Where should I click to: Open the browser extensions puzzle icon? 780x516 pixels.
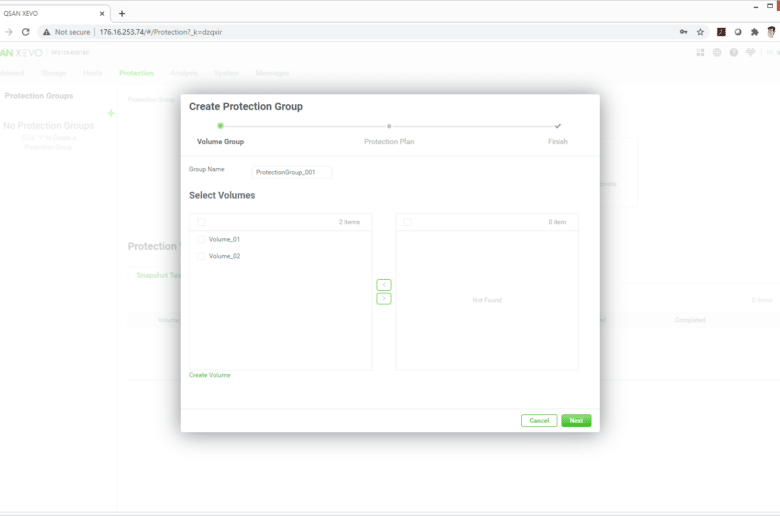click(x=755, y=32)
